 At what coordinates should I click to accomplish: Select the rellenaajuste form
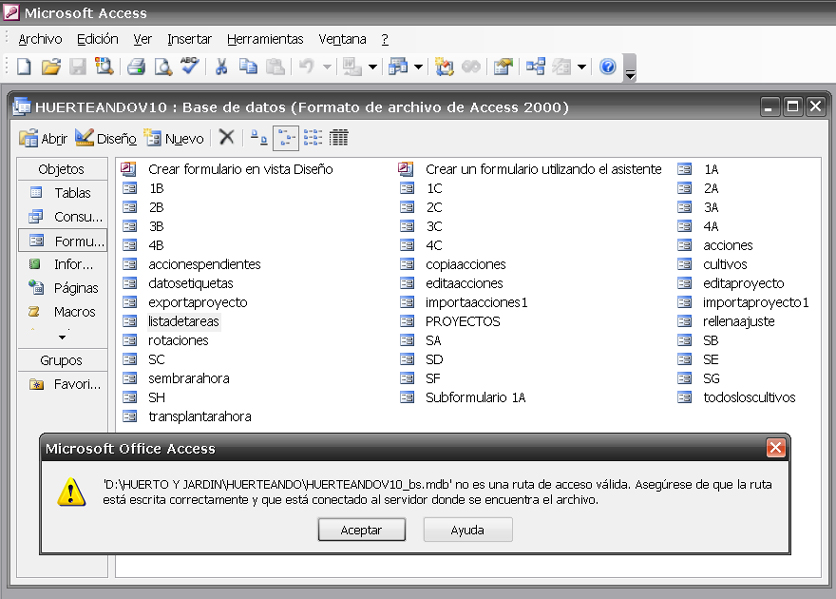[726, 321]
